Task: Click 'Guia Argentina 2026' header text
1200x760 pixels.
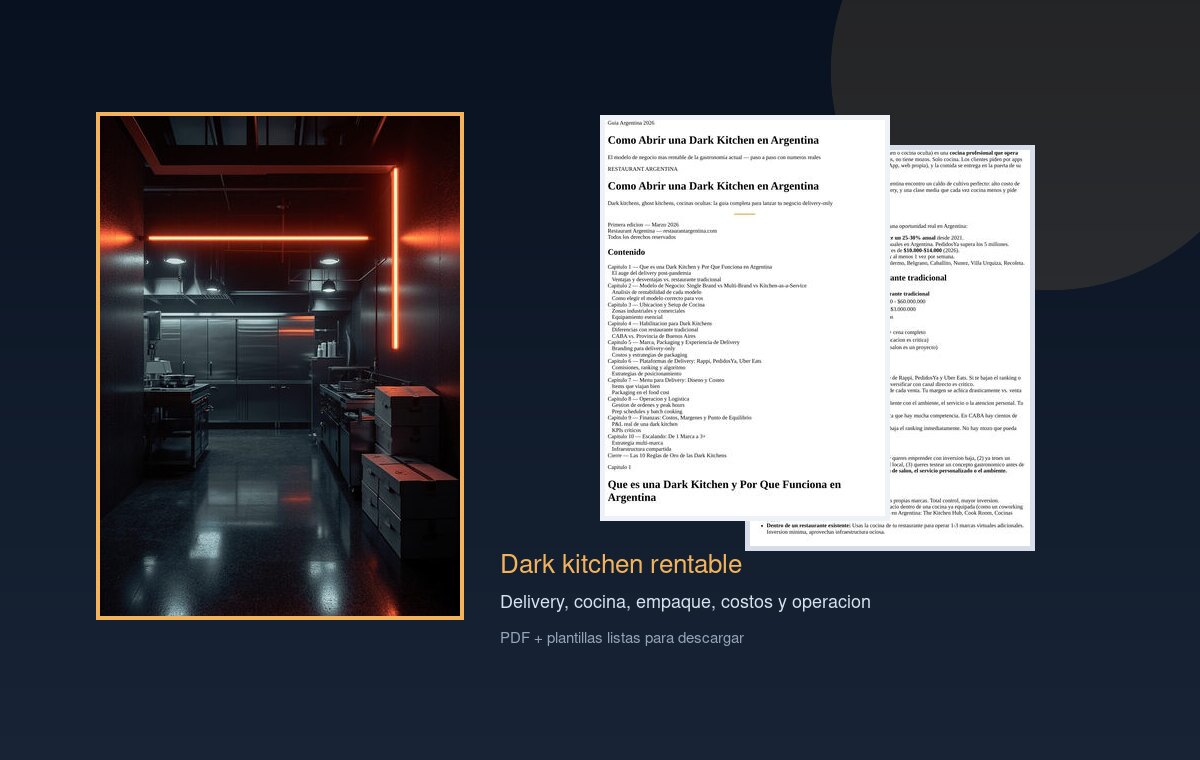Action: [x=631, y=122]
